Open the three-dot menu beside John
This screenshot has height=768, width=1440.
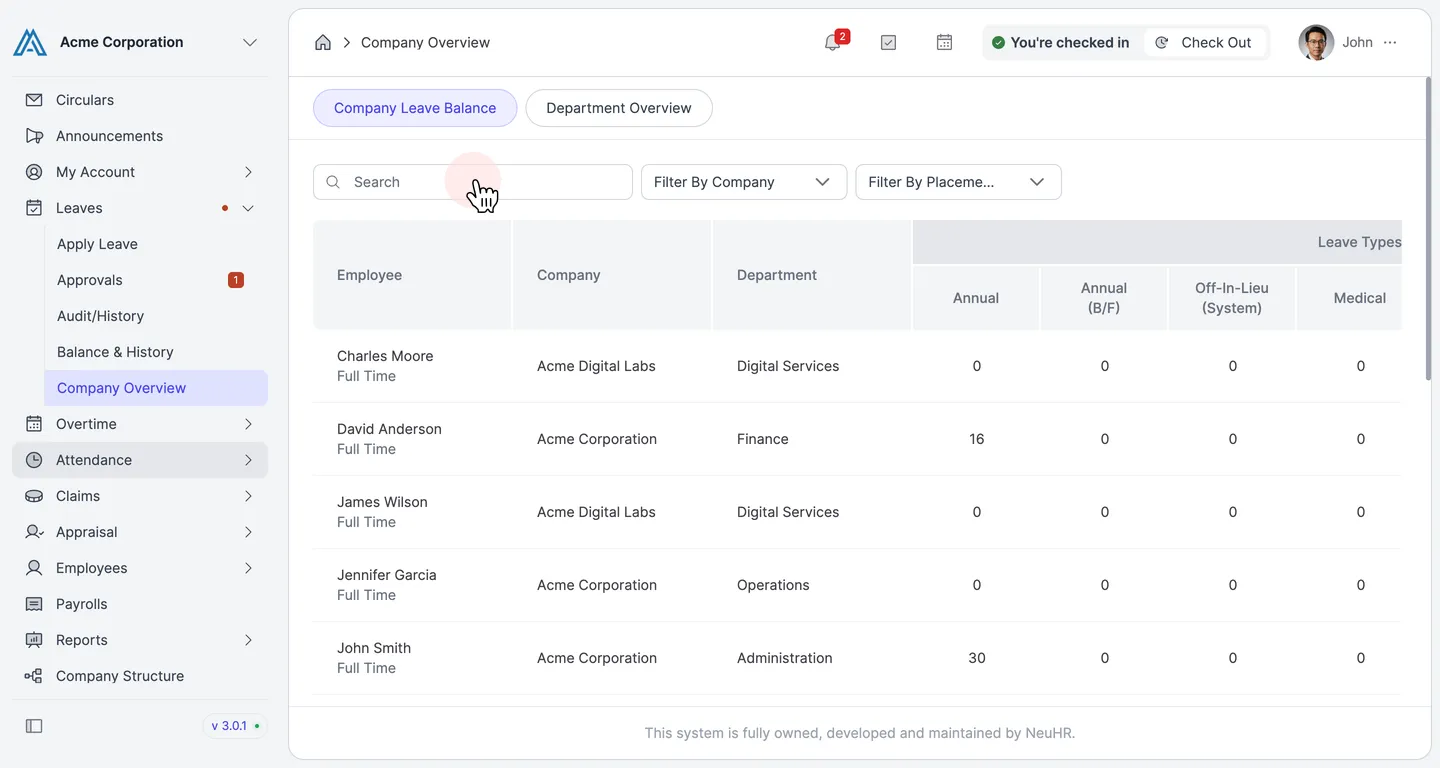1390,42
